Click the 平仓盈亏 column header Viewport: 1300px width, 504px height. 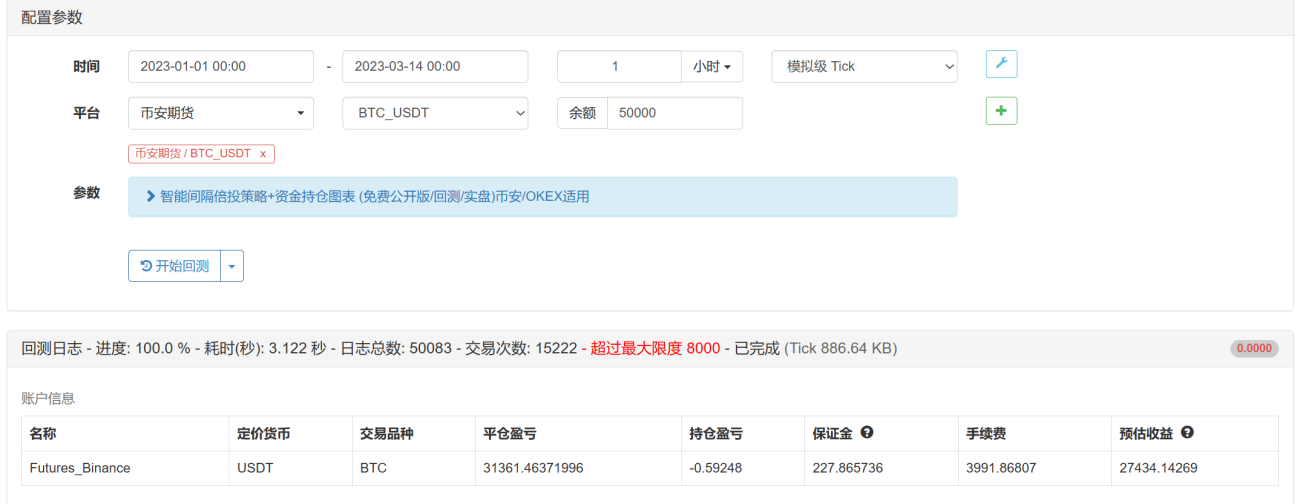click(510, 434)
